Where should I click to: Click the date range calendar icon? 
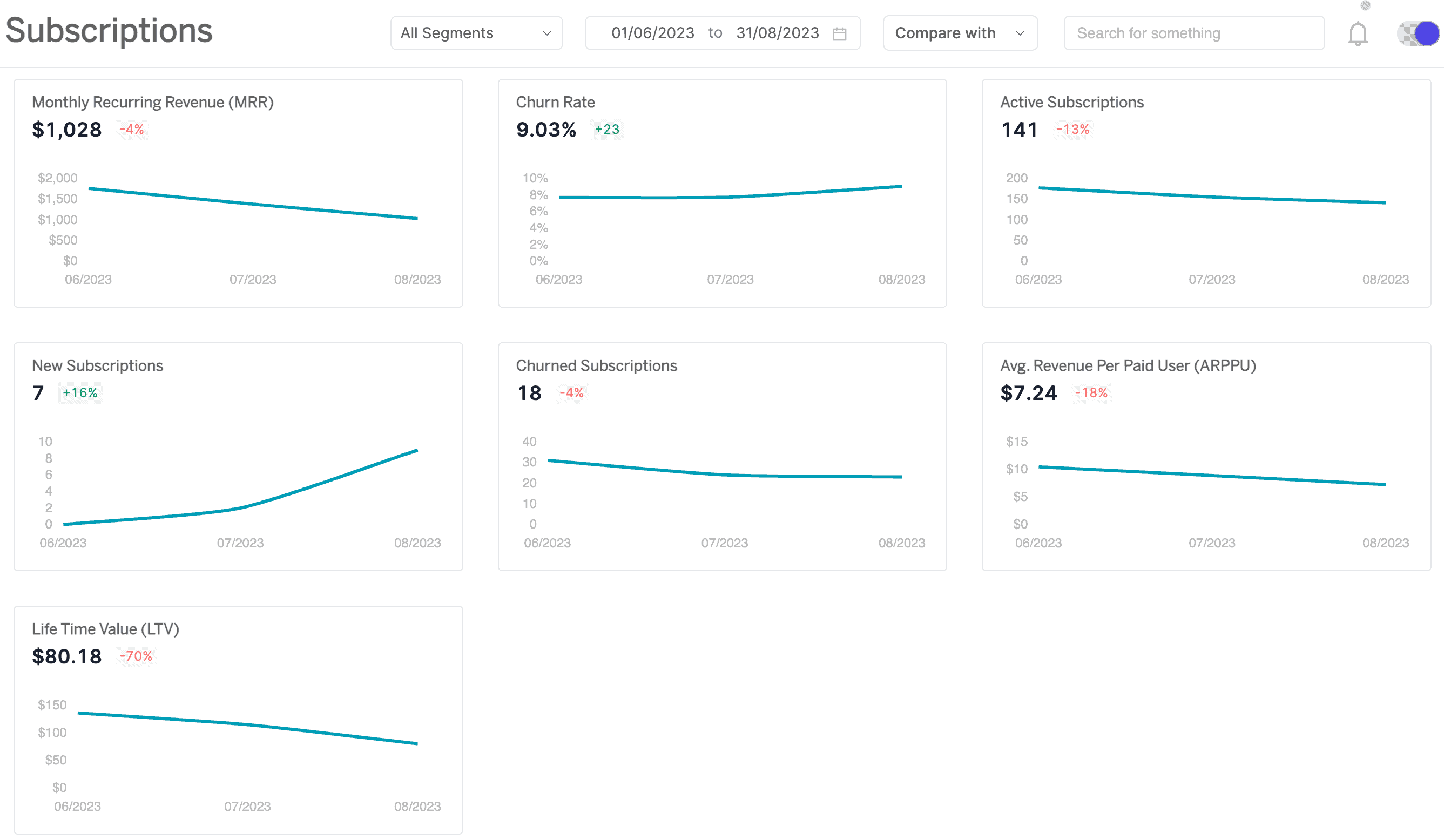841,33
